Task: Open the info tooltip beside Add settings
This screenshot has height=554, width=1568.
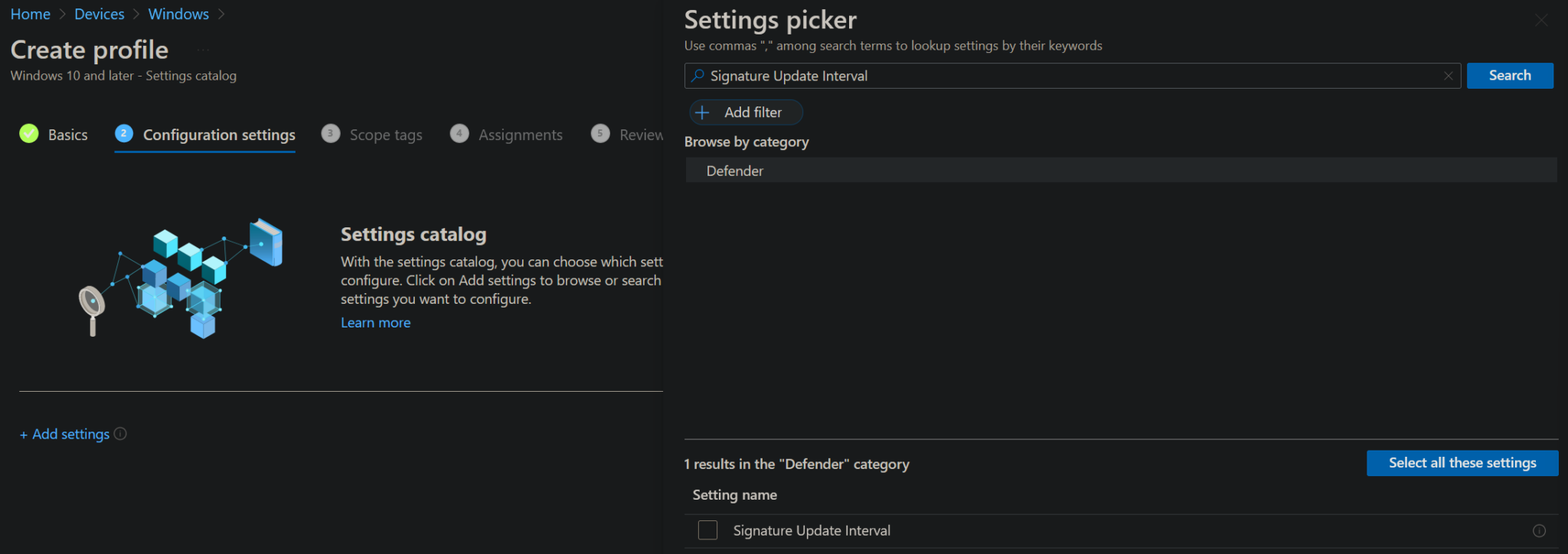Action: pos(120,434)
